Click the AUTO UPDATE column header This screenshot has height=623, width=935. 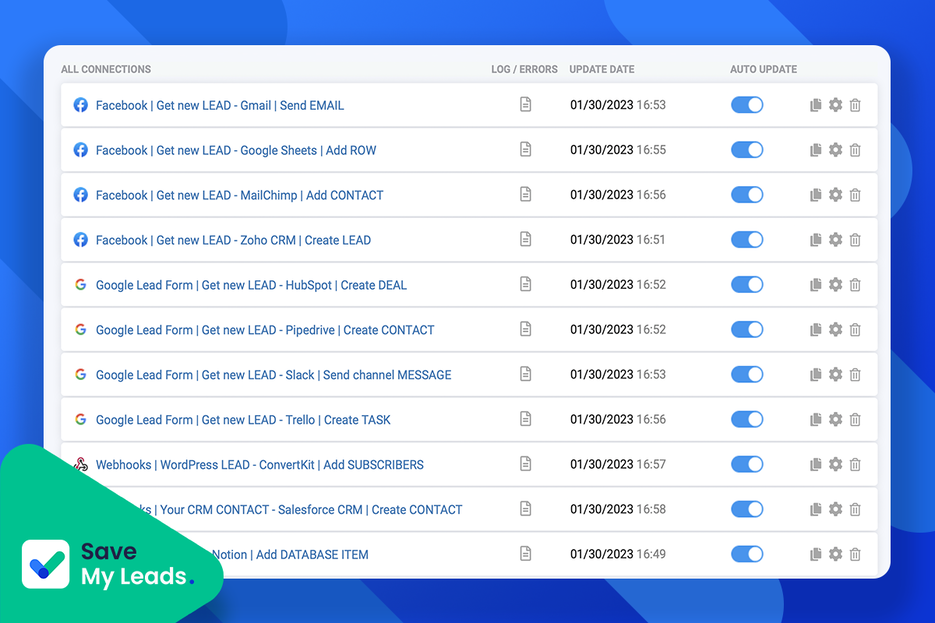(763, 69)
